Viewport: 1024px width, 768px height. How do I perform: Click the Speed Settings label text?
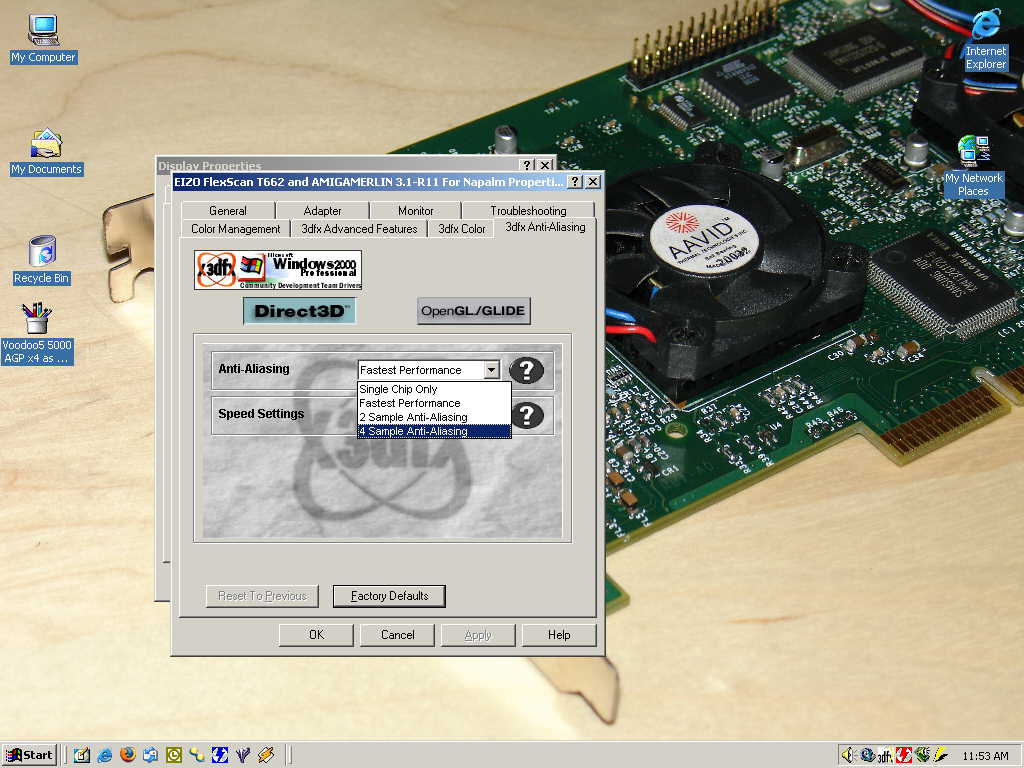pyautogui.click(x=261, y=414)
